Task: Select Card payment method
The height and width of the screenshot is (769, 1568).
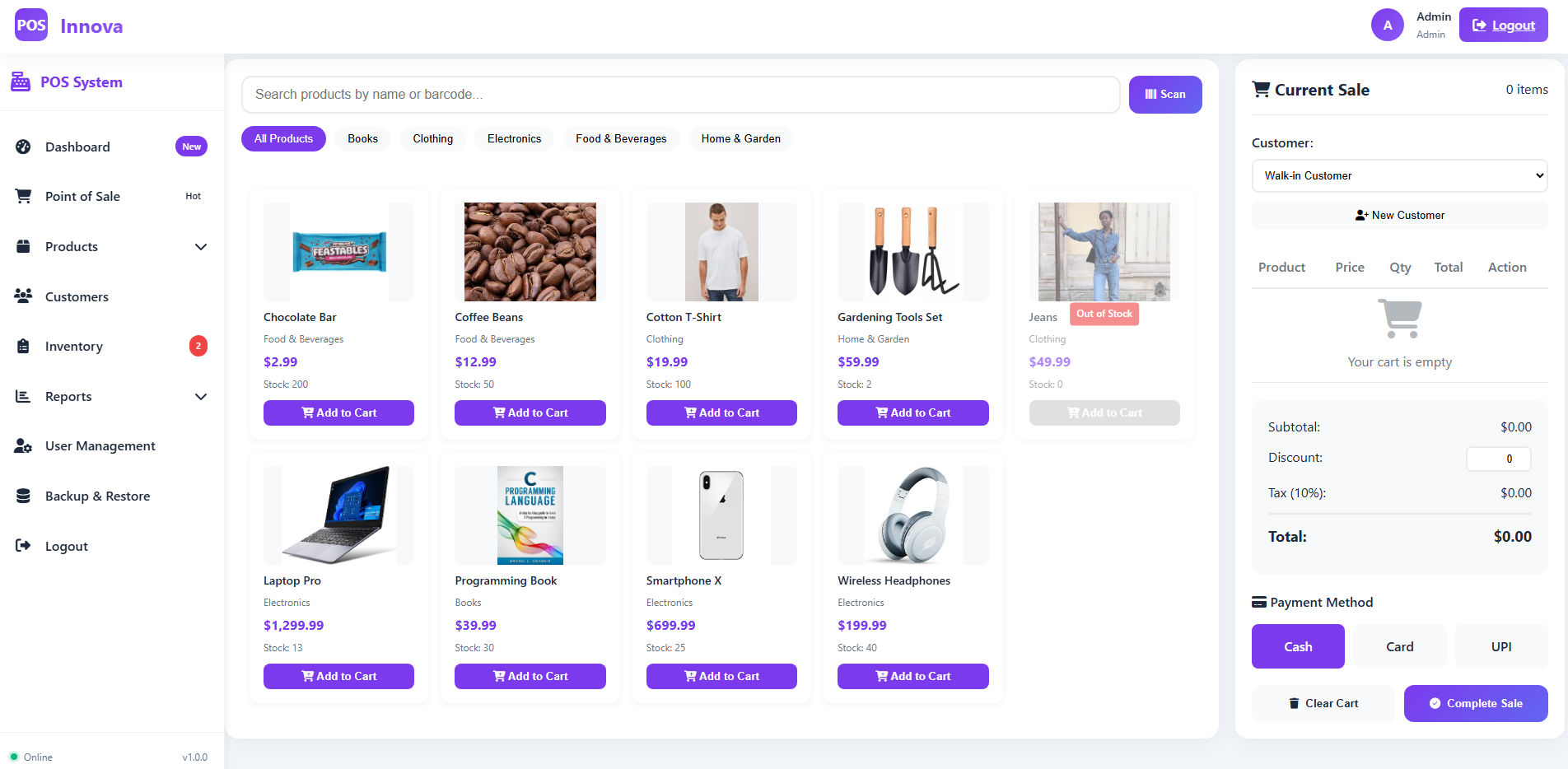Action: pos(1399,646)
